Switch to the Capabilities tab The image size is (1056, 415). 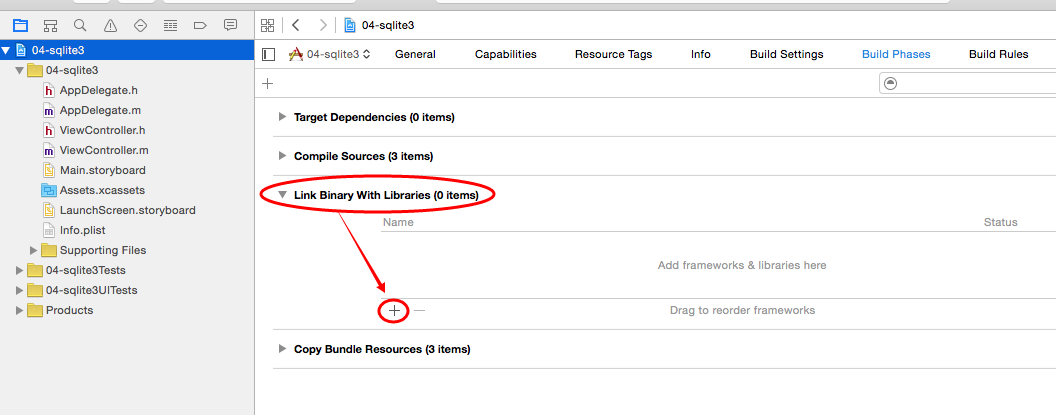(x=506, y=55)
